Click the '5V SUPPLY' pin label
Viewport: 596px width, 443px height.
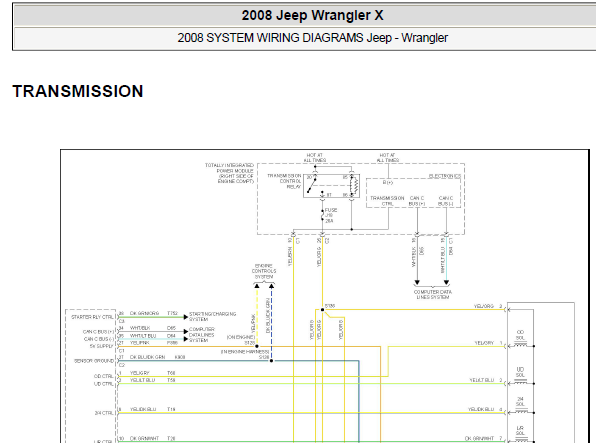(x=101, y=346)
